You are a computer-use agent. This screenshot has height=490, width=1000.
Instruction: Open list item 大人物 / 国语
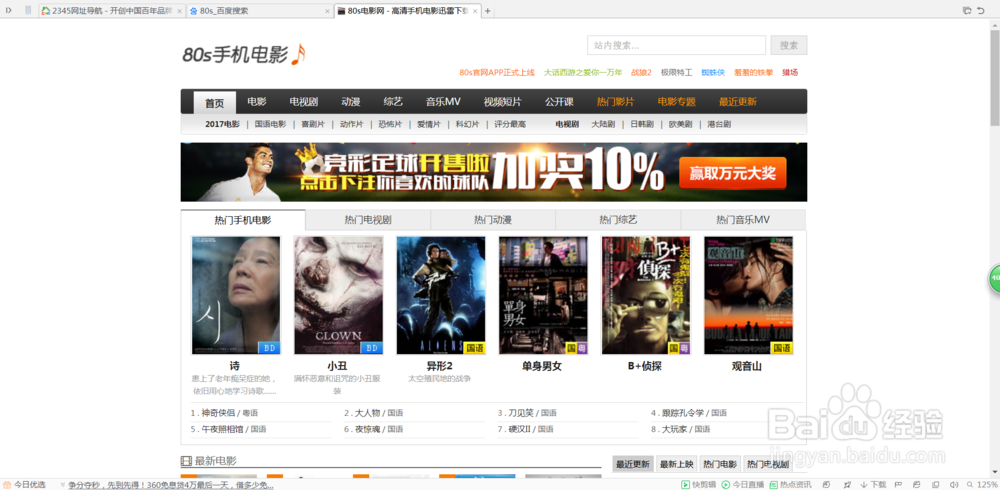click(x=379, y=413)
